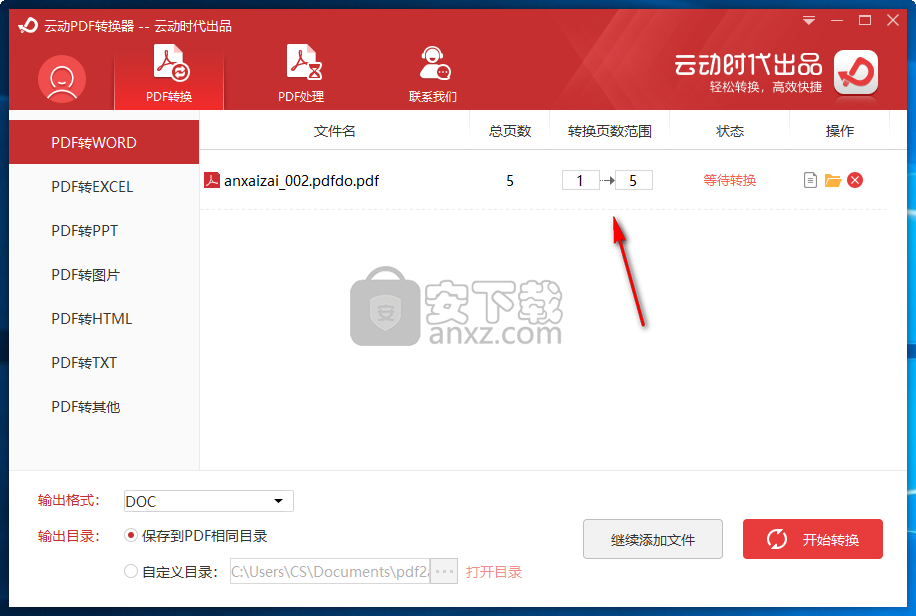Select the 保存到PDF相同目录 radio option
Screen dimensions: 916x616
point(131,535)
